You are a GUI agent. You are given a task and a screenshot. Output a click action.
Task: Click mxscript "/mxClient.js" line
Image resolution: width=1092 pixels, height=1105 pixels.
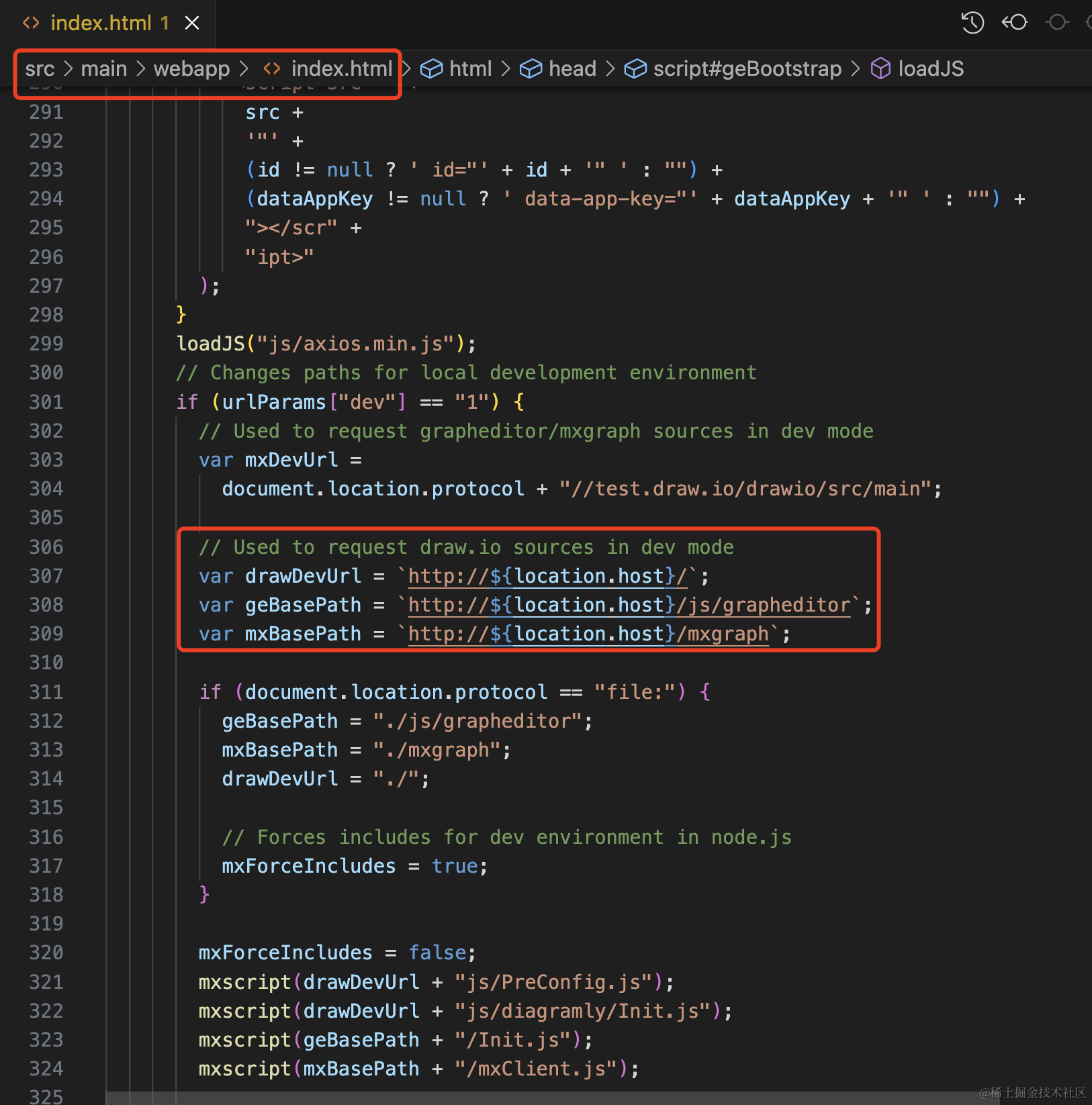pyautogui.click(x=418, y=1069)
